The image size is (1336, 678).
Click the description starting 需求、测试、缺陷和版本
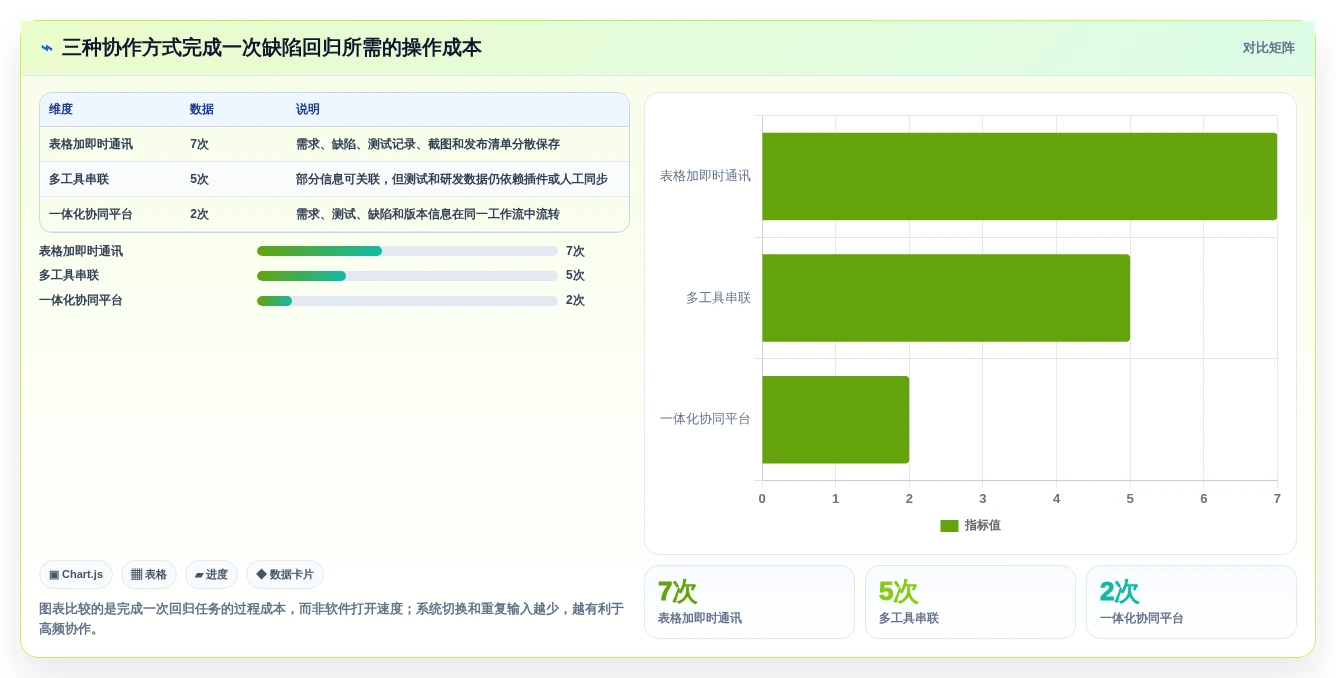tap(428, 214)
